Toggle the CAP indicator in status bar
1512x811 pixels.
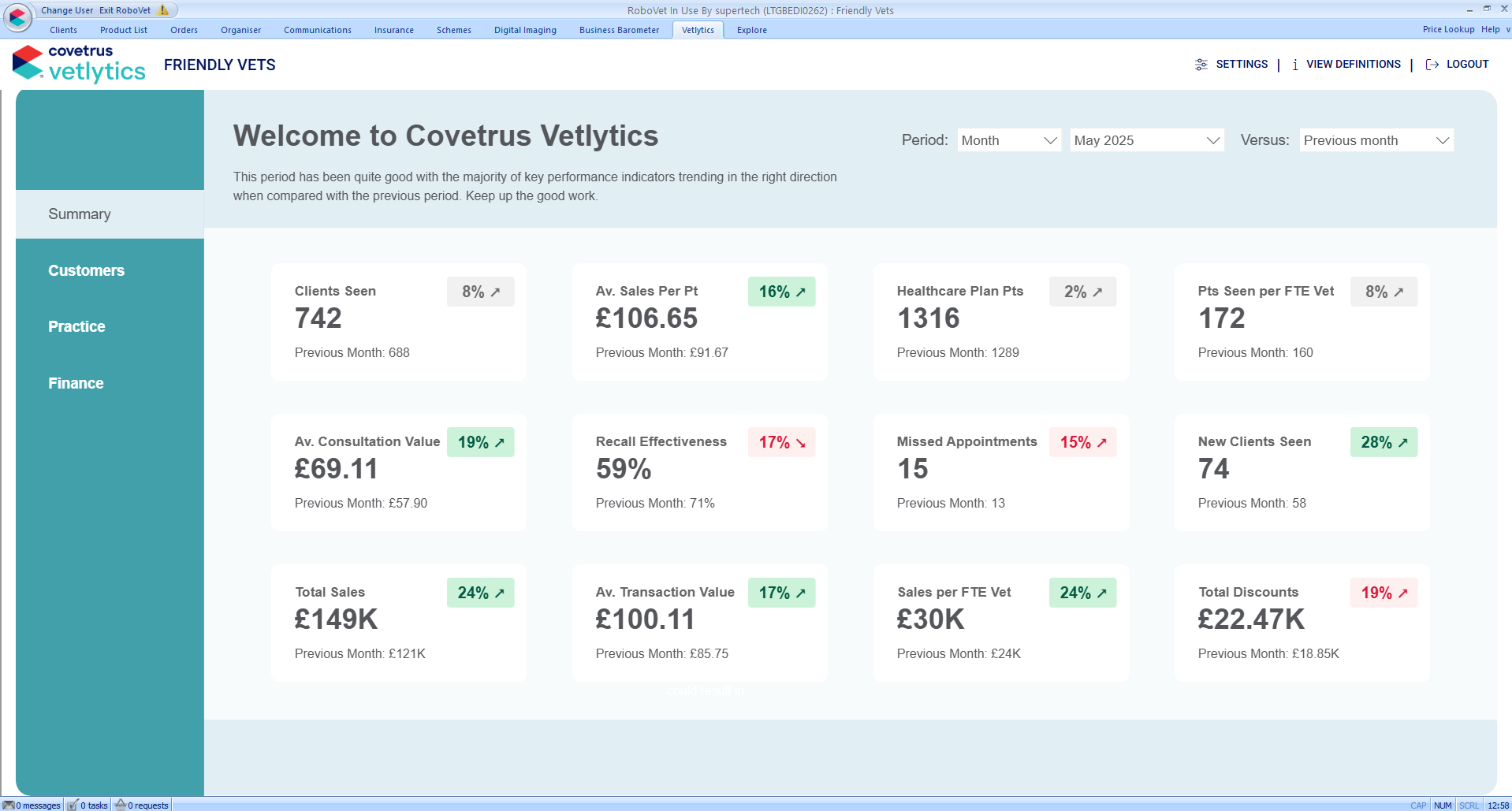1418,805
